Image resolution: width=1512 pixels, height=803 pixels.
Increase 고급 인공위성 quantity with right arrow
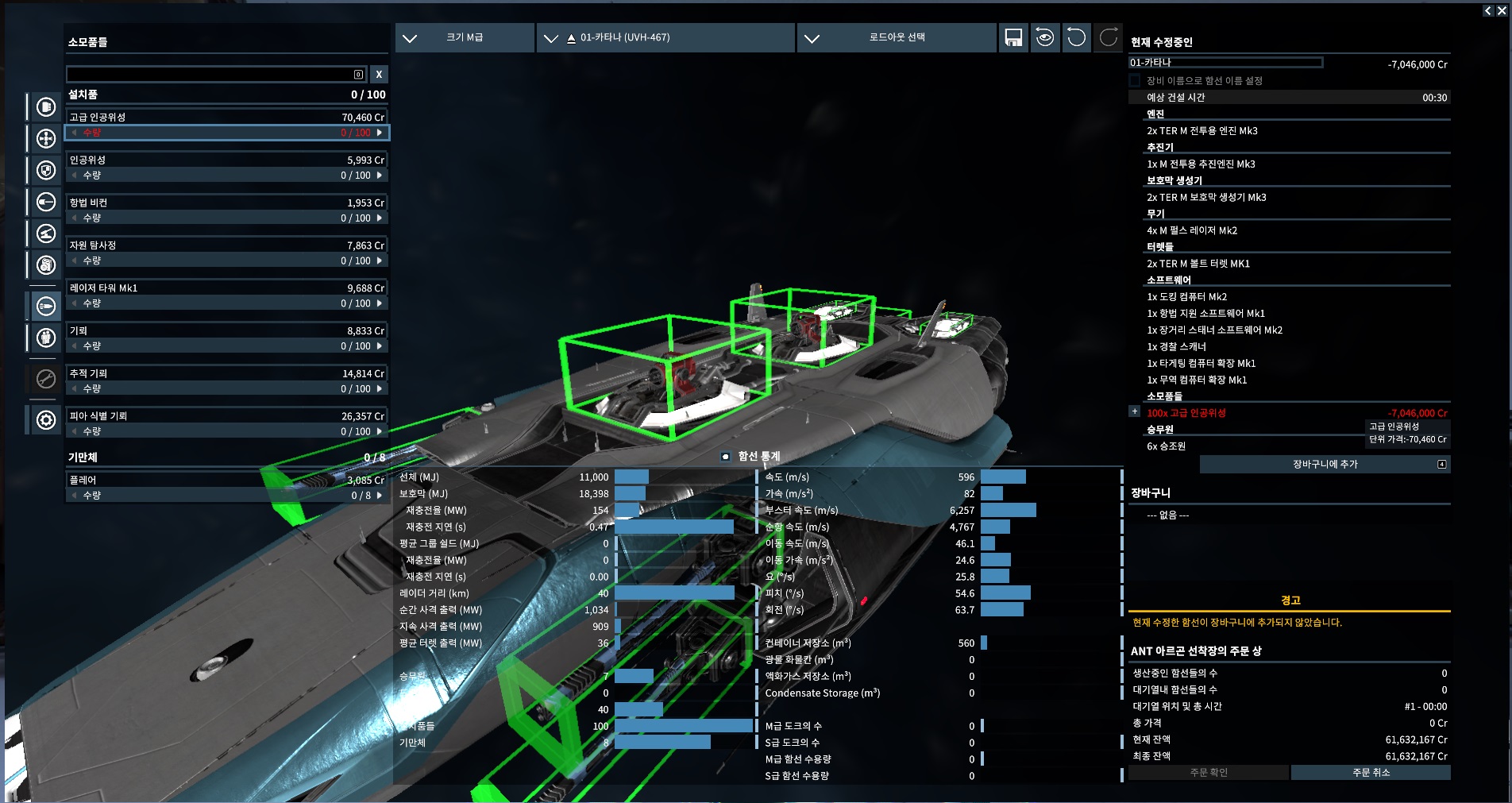coord(380,133)
